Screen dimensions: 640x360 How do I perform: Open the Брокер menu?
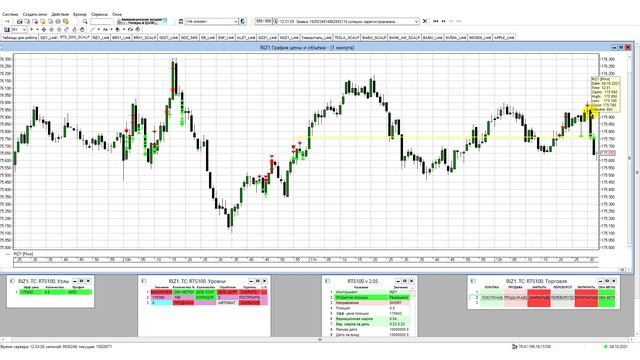click(80, 14)
